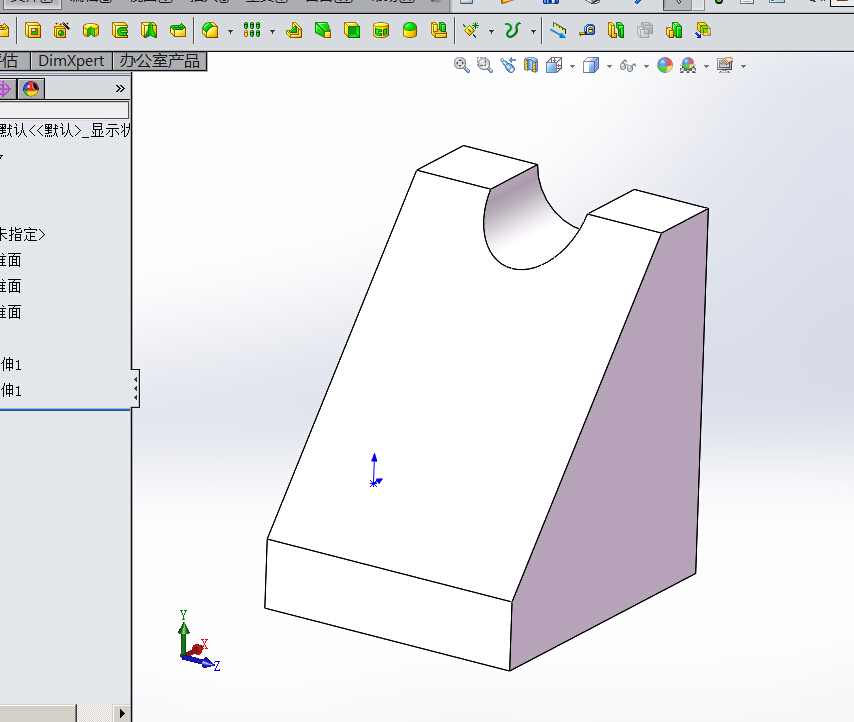Click the Move/Copy Bodies icon
Image resolution: width=854 pixels, height=722 pixels.
tap(703, 30)
